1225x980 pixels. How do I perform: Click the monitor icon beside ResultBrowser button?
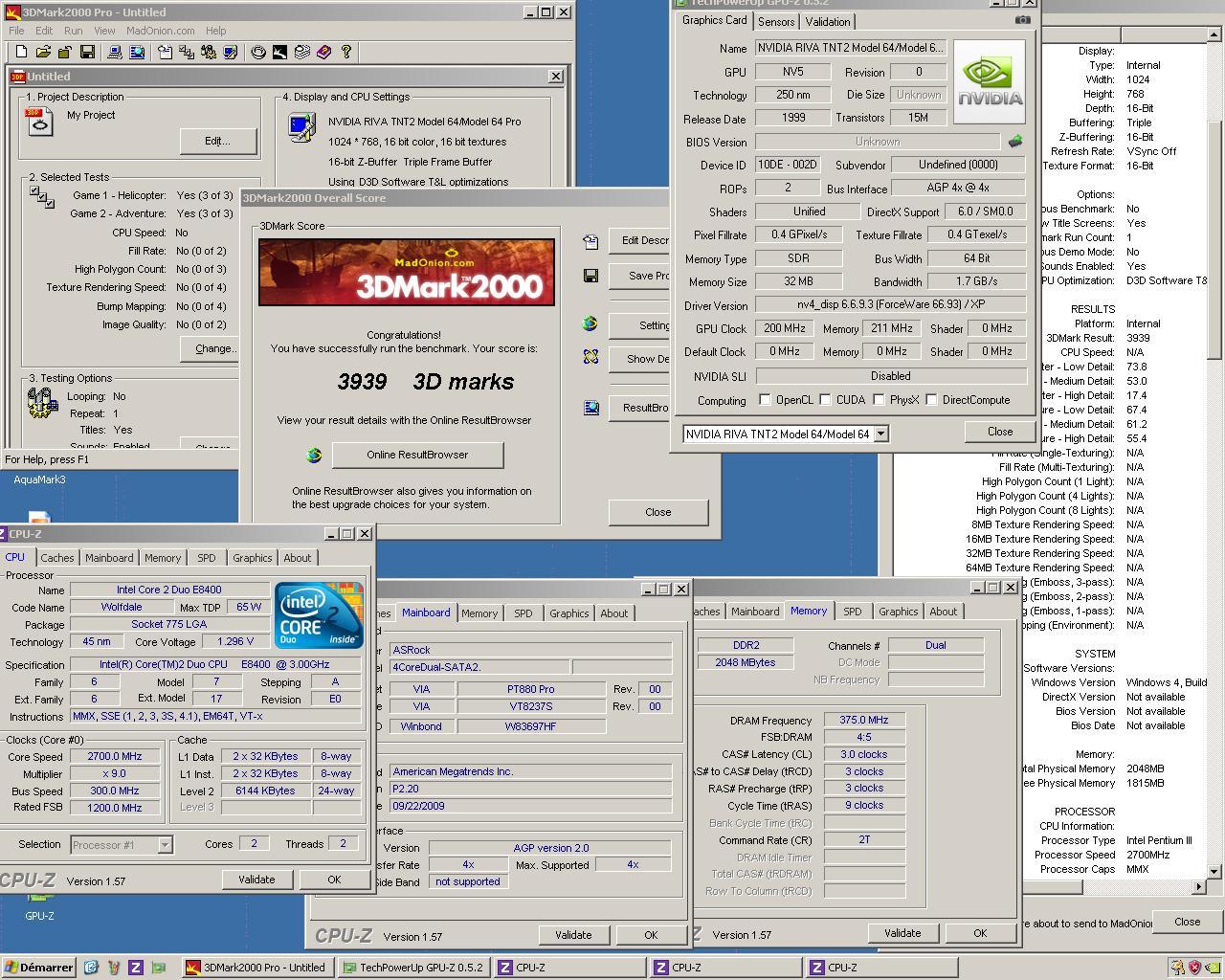click(591, 409)
